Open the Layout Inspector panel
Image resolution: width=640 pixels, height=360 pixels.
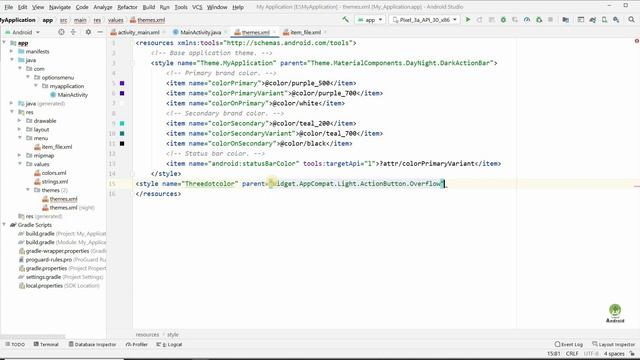point(614,344)
